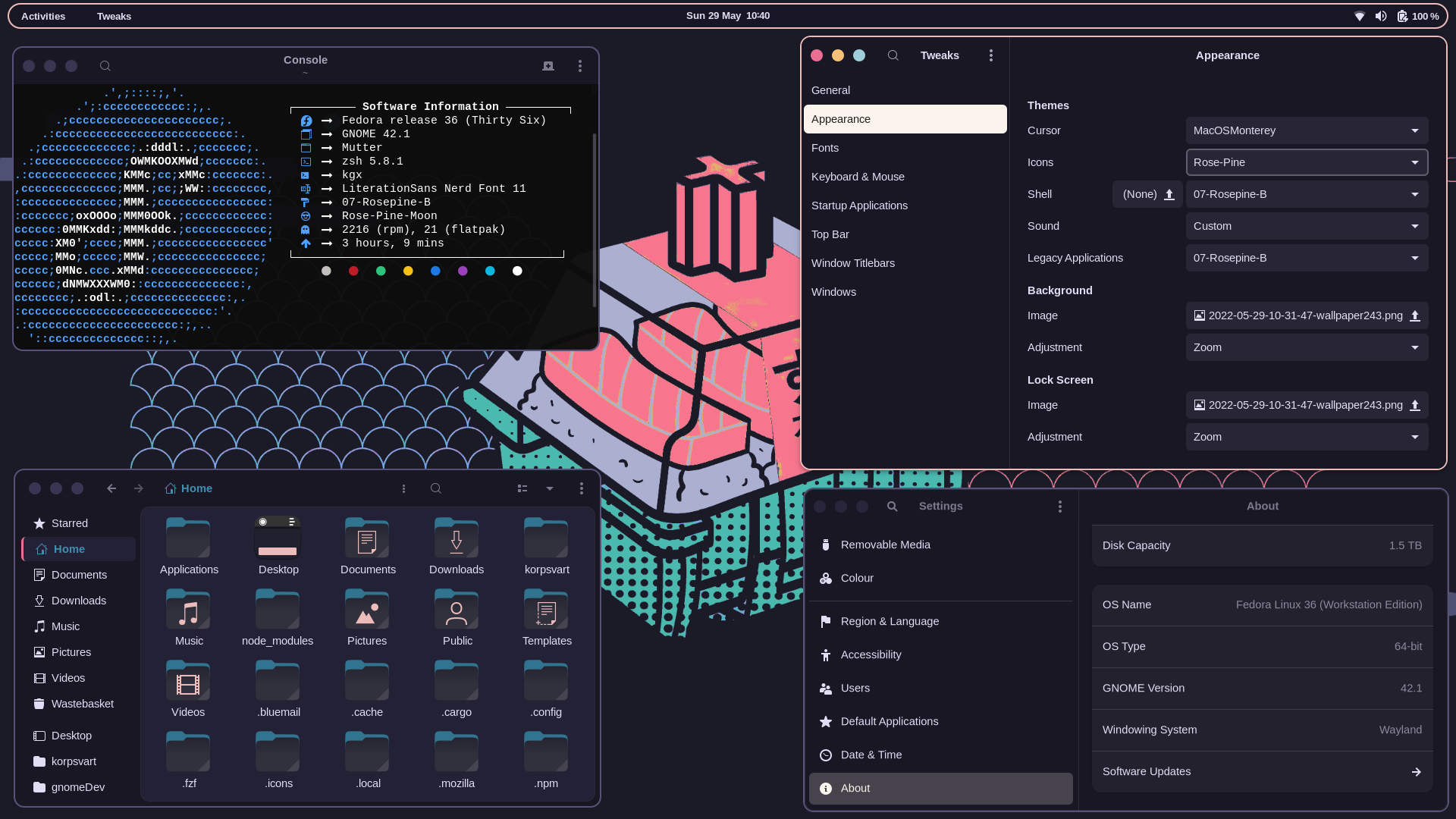Open the Sound theme dropdown
Screen dimensions: 1456x819
1307,226
